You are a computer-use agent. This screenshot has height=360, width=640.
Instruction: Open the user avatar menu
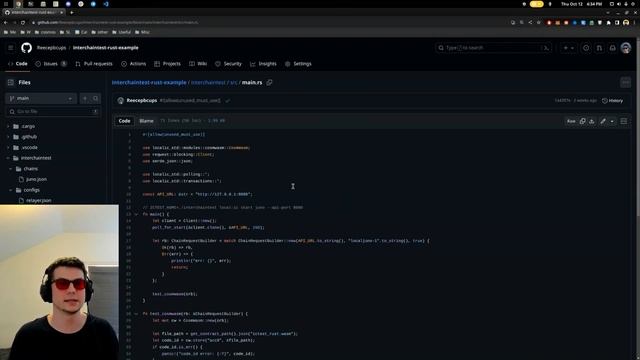click(x=626, y=48)
